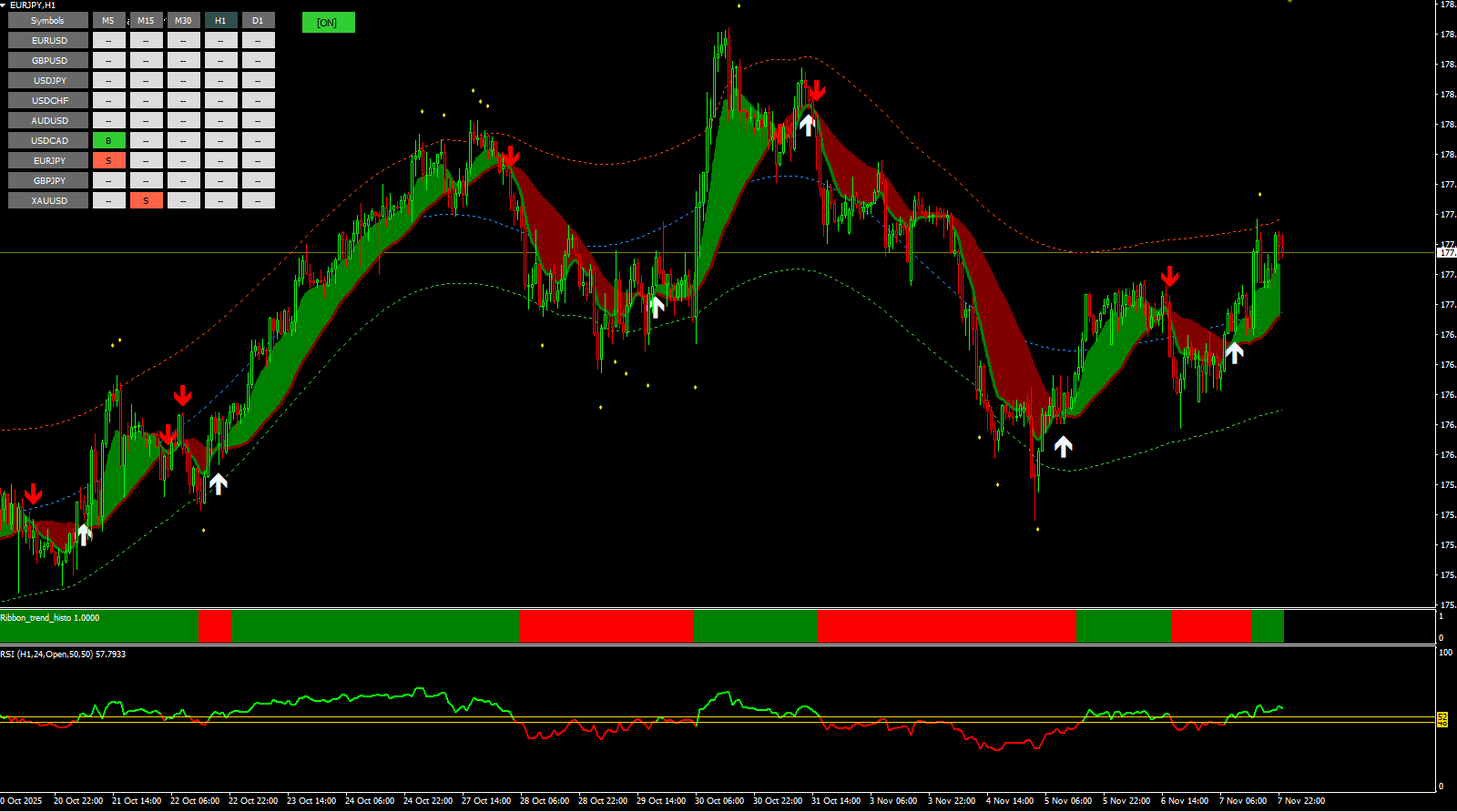The width and height of the screenshot is (1457, 812).
Task: Click the white up arrow near 7 Nov 06:00
Action: (x=1234, y=351)
